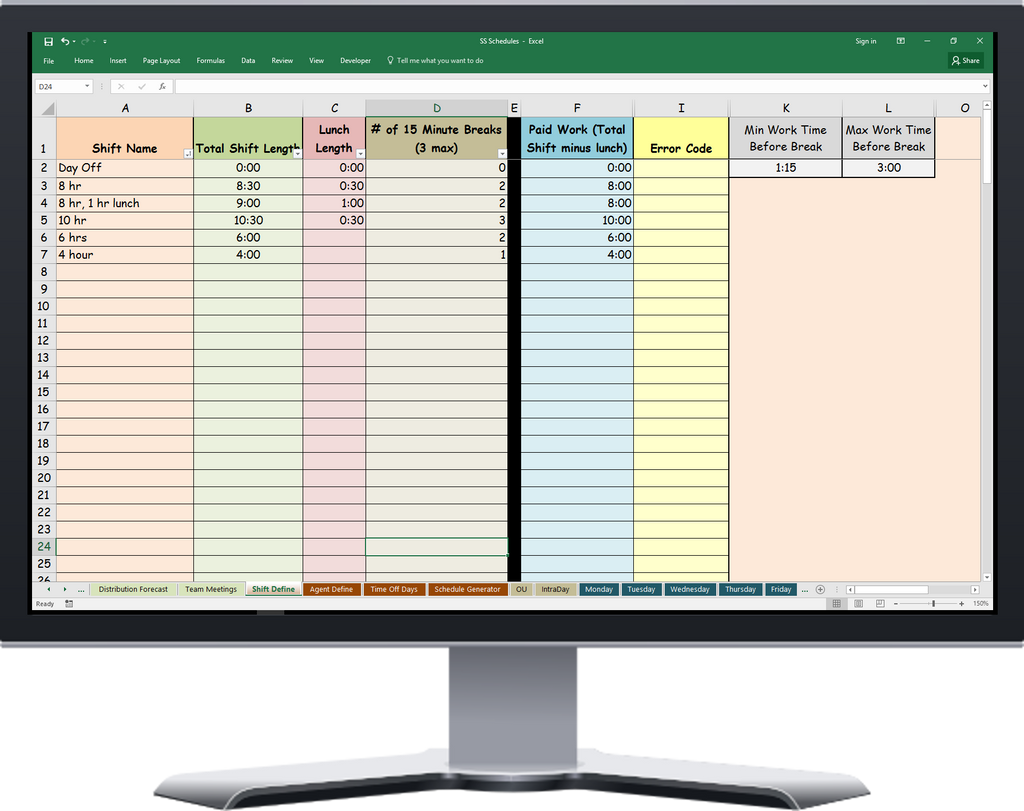Click the Save icon on Quick Access Toolbar
Screen dimensions: 1024x811
(x=48, y=41)
